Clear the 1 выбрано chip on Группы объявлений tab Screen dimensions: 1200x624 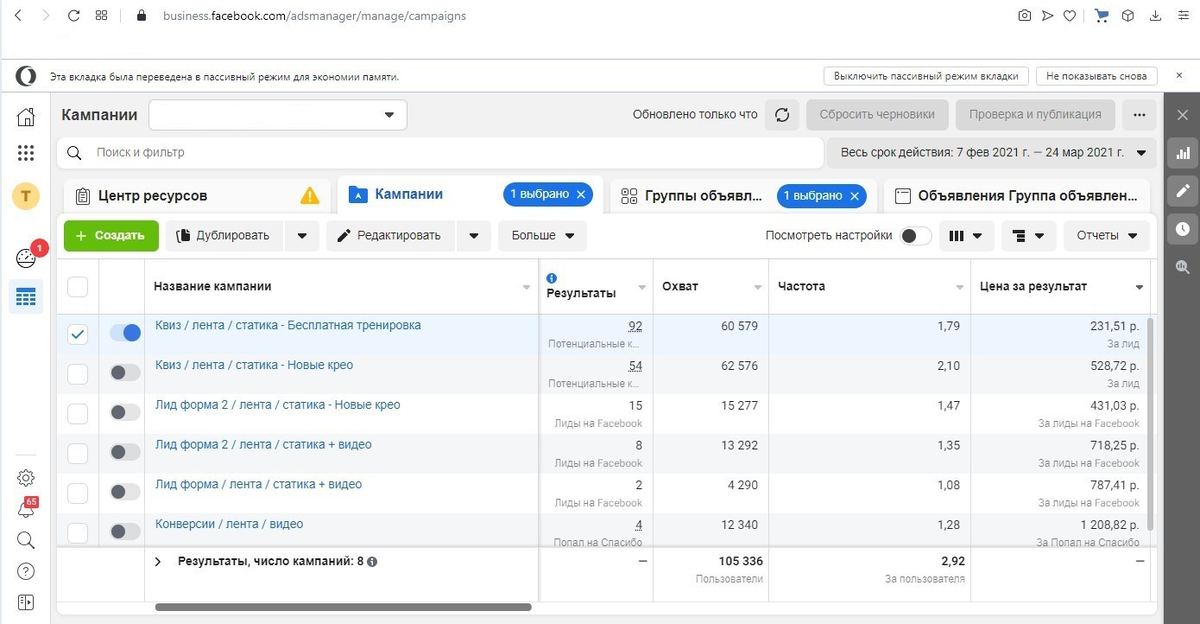[x=855, y=196]
